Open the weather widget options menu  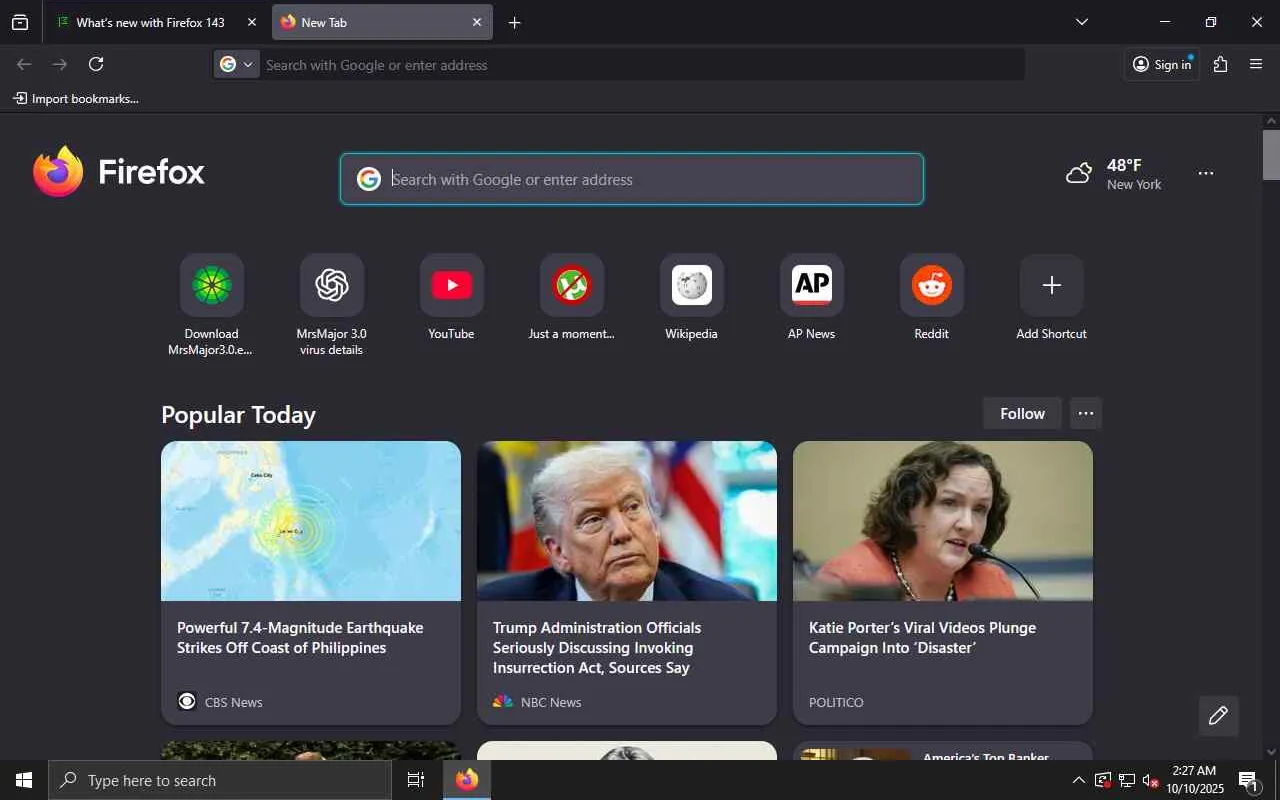1206,174
